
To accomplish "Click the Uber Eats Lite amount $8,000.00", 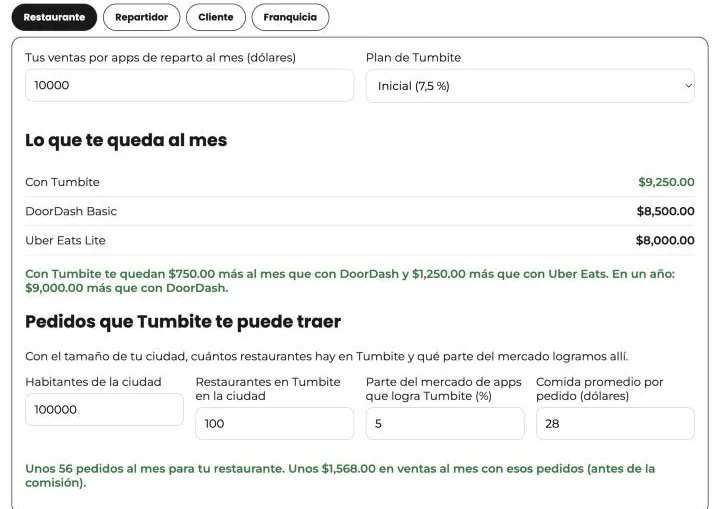I will coord(665,240).
